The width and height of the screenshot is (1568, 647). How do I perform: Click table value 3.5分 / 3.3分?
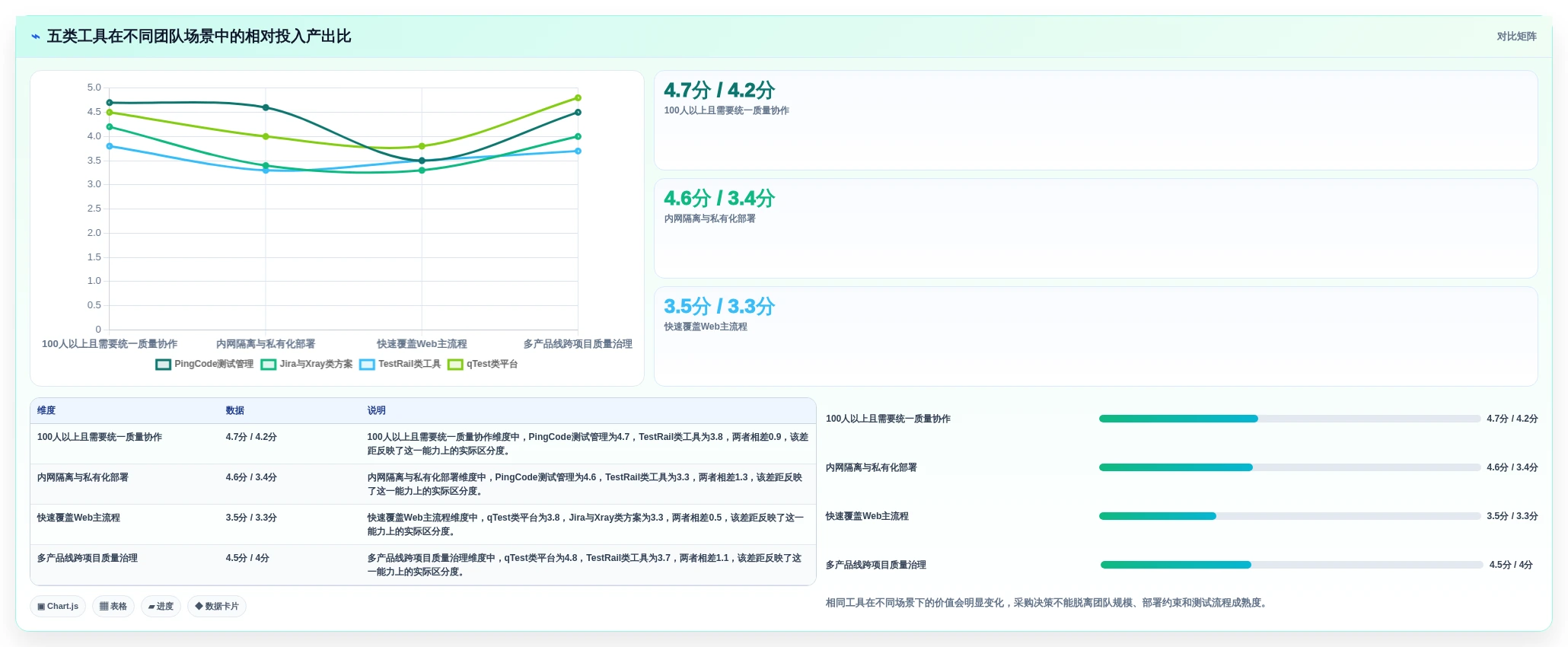point(251,518)
